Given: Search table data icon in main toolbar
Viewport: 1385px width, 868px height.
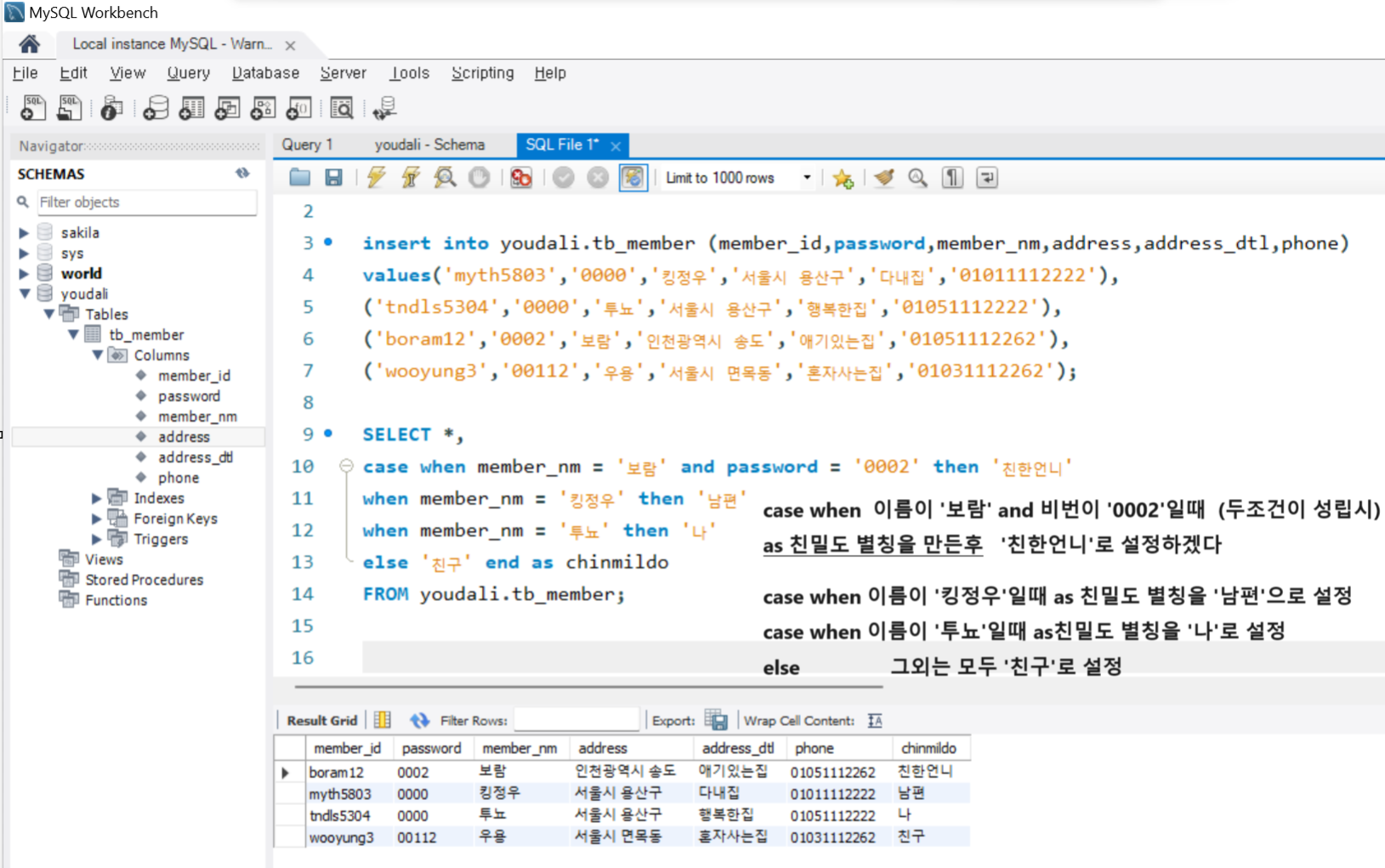Looking at the screenshot, I should point(342,108).
